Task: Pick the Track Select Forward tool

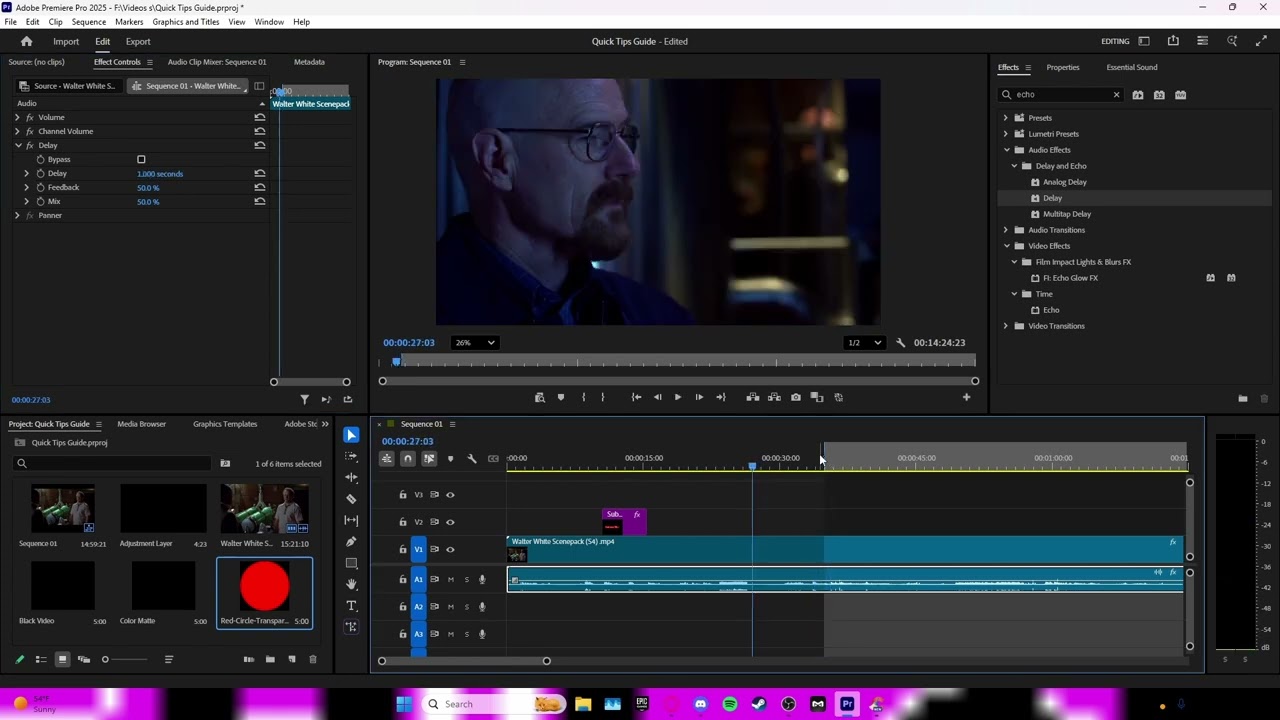Action: (351, 456)
